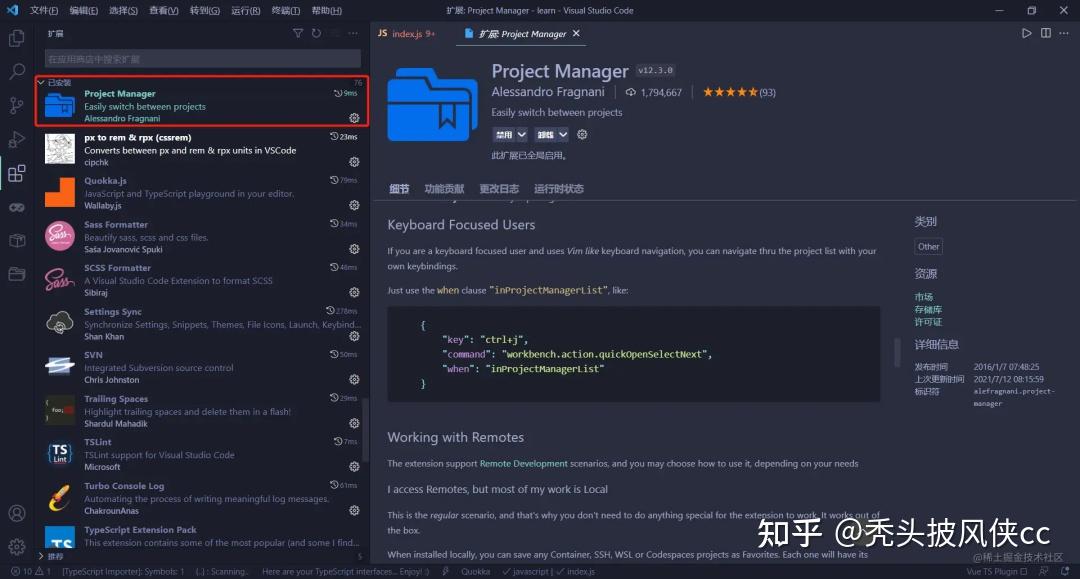The height and width of the screenshot is (579, 1080).
Task: Select the Extensions icon in activity bar
Action: [x=17, y=173]
